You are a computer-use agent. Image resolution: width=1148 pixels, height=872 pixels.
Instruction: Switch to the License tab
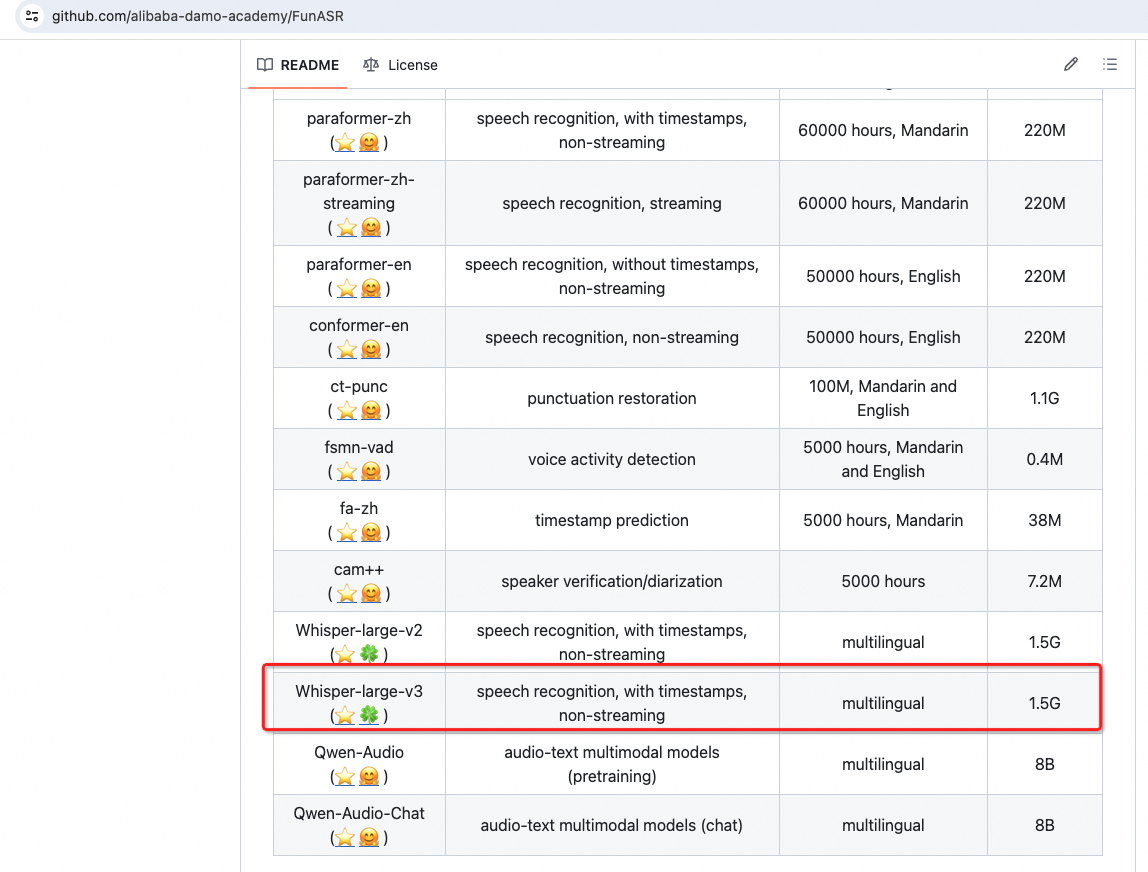pos(400,65)
